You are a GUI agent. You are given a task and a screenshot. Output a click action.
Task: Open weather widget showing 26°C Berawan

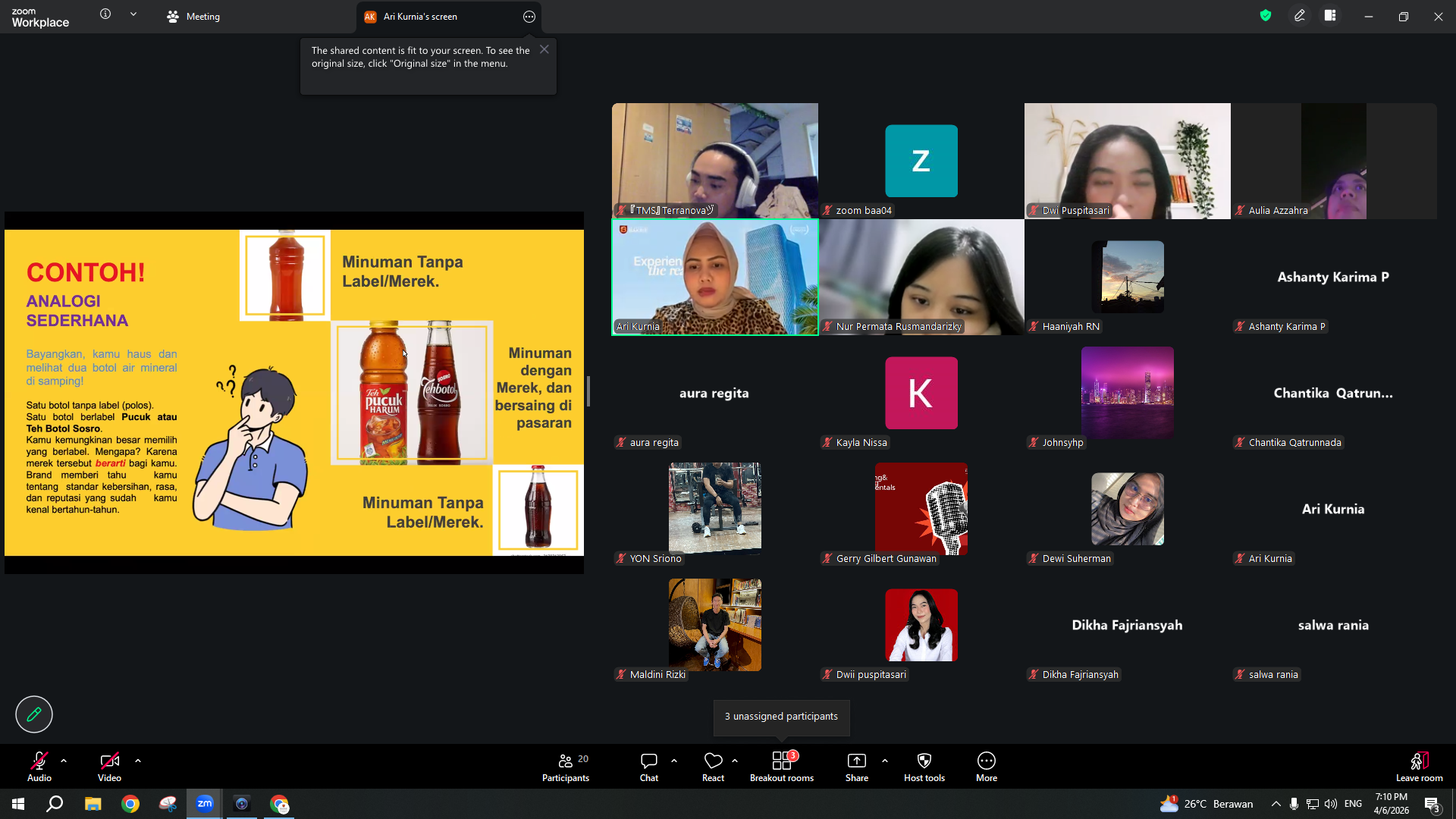pos(1207,804)
